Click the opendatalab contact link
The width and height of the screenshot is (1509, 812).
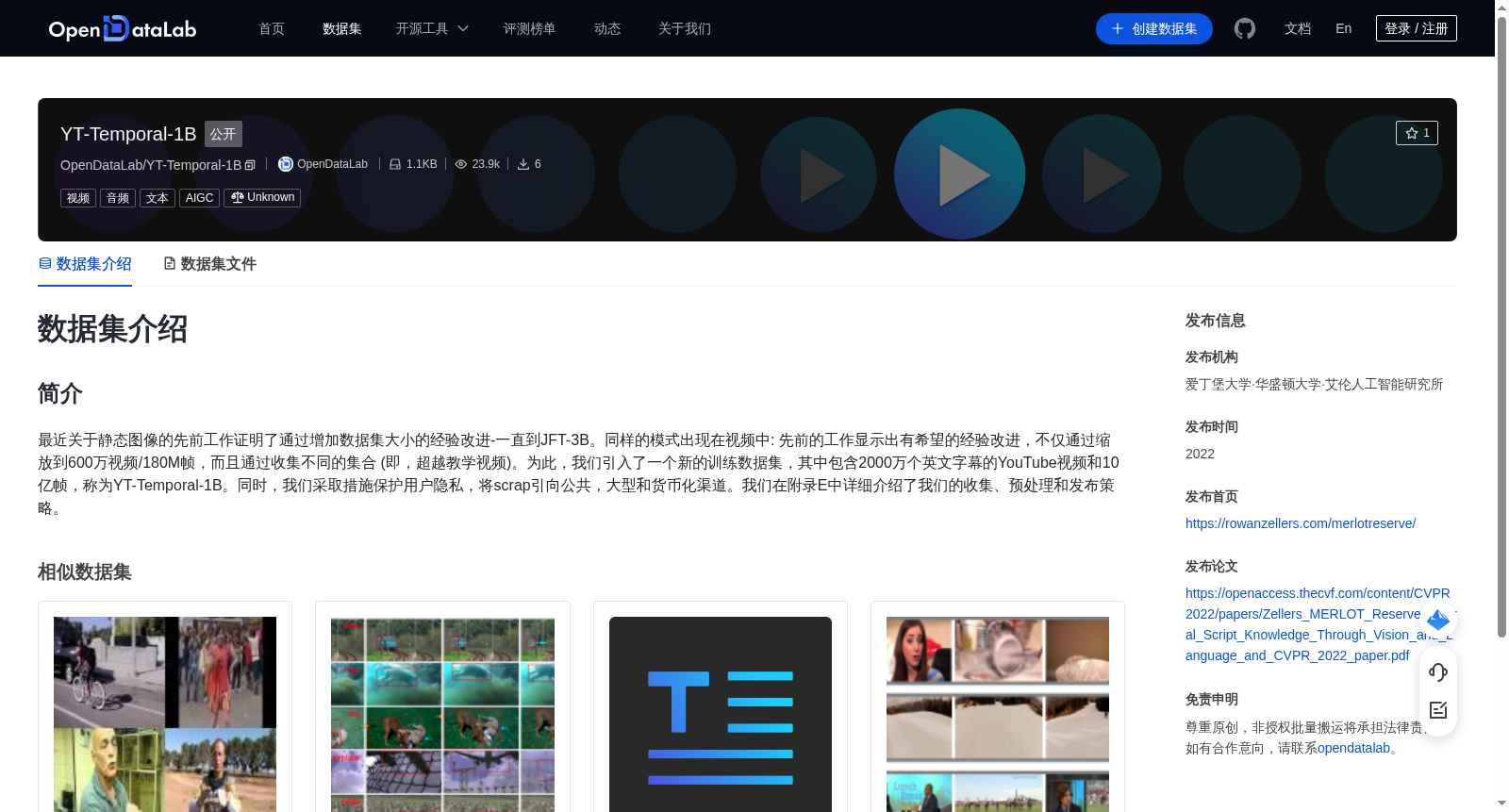click(1353, 748)
